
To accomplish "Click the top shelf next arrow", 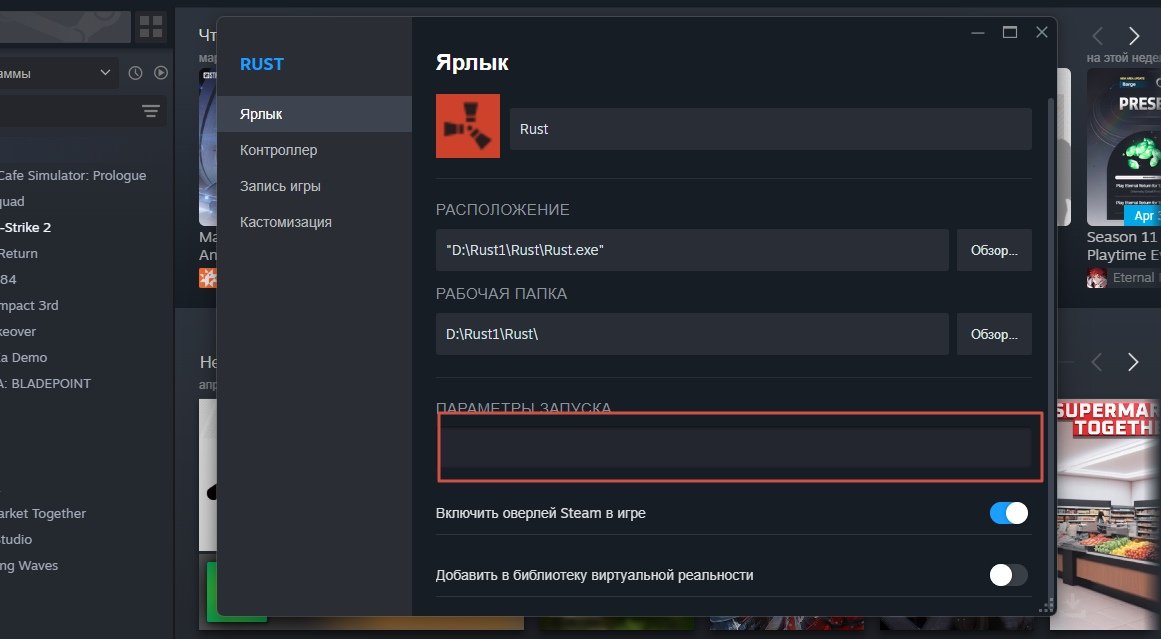I will coord(1133,36).
